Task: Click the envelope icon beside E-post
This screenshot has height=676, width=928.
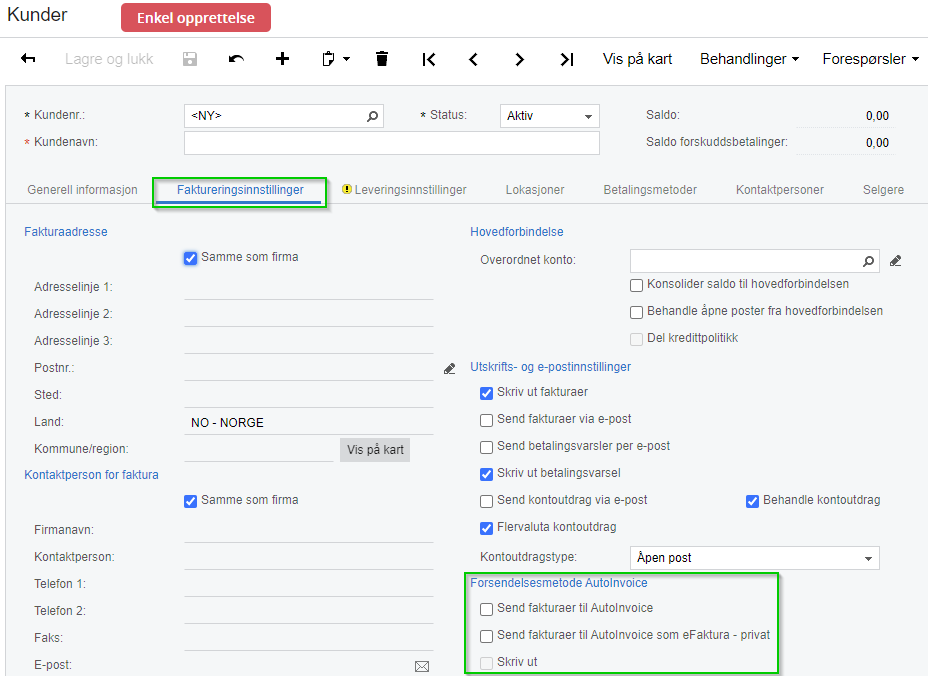Action: click(x=422, y=667)
